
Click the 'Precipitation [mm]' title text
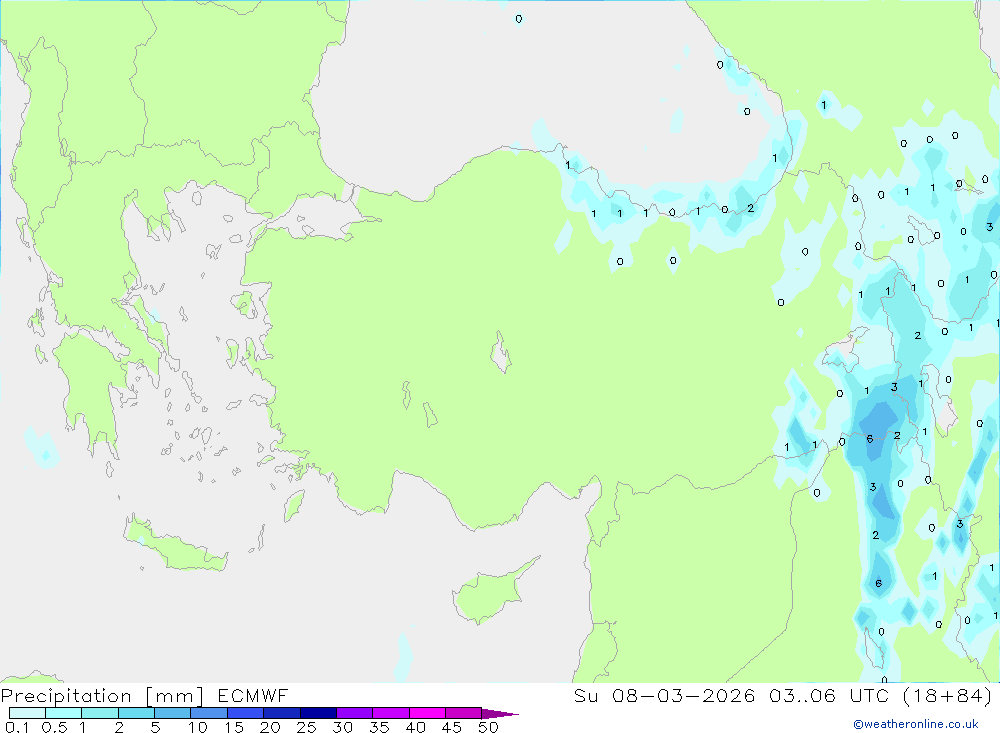102,696
